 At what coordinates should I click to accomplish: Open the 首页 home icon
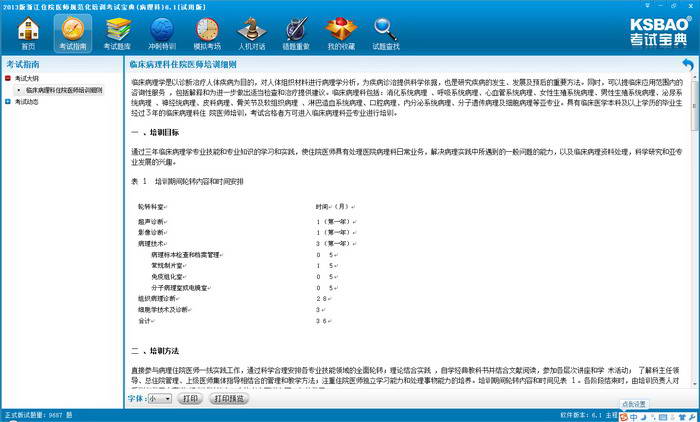28,28
